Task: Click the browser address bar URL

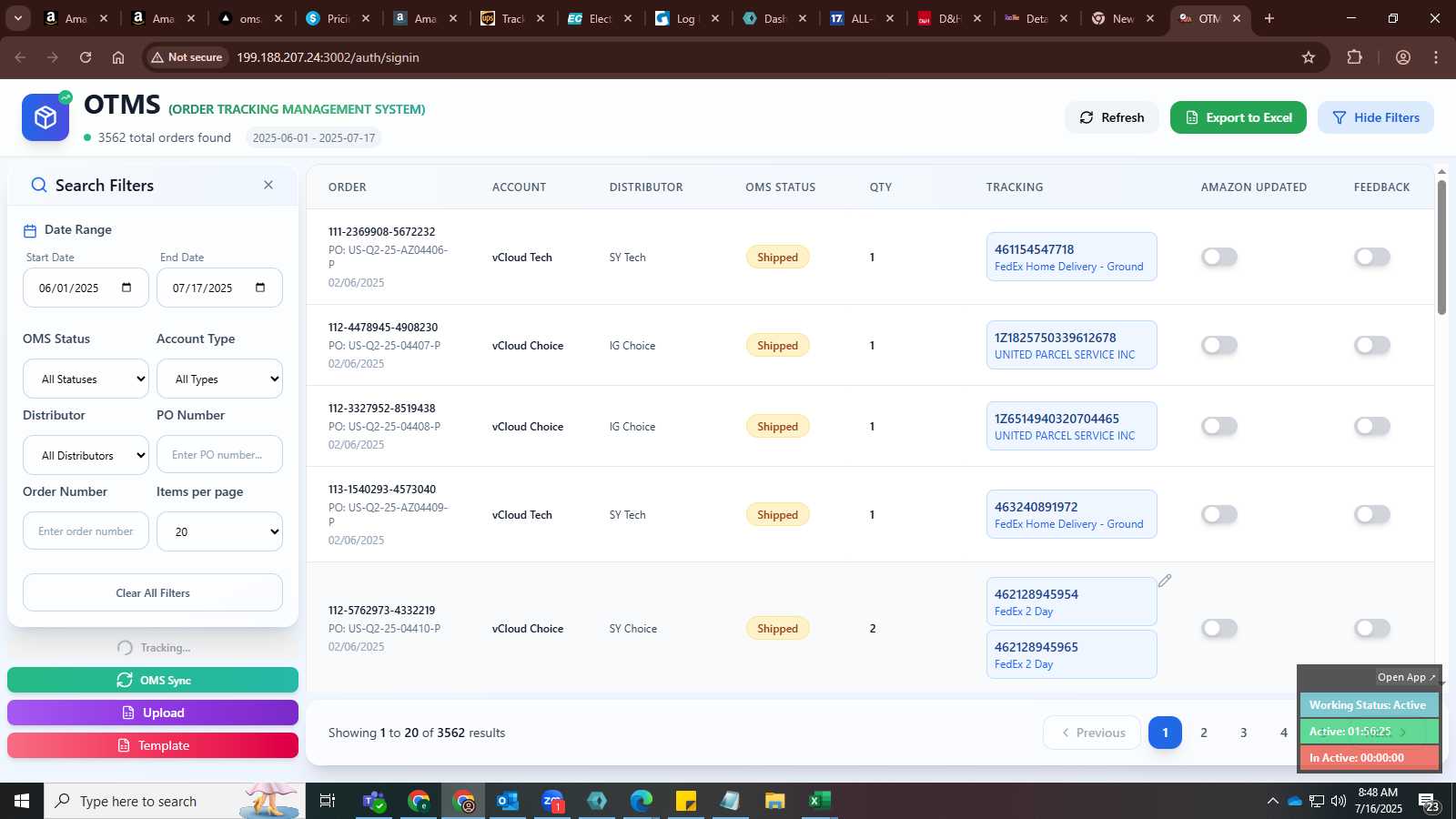Action: pos(328,57)
